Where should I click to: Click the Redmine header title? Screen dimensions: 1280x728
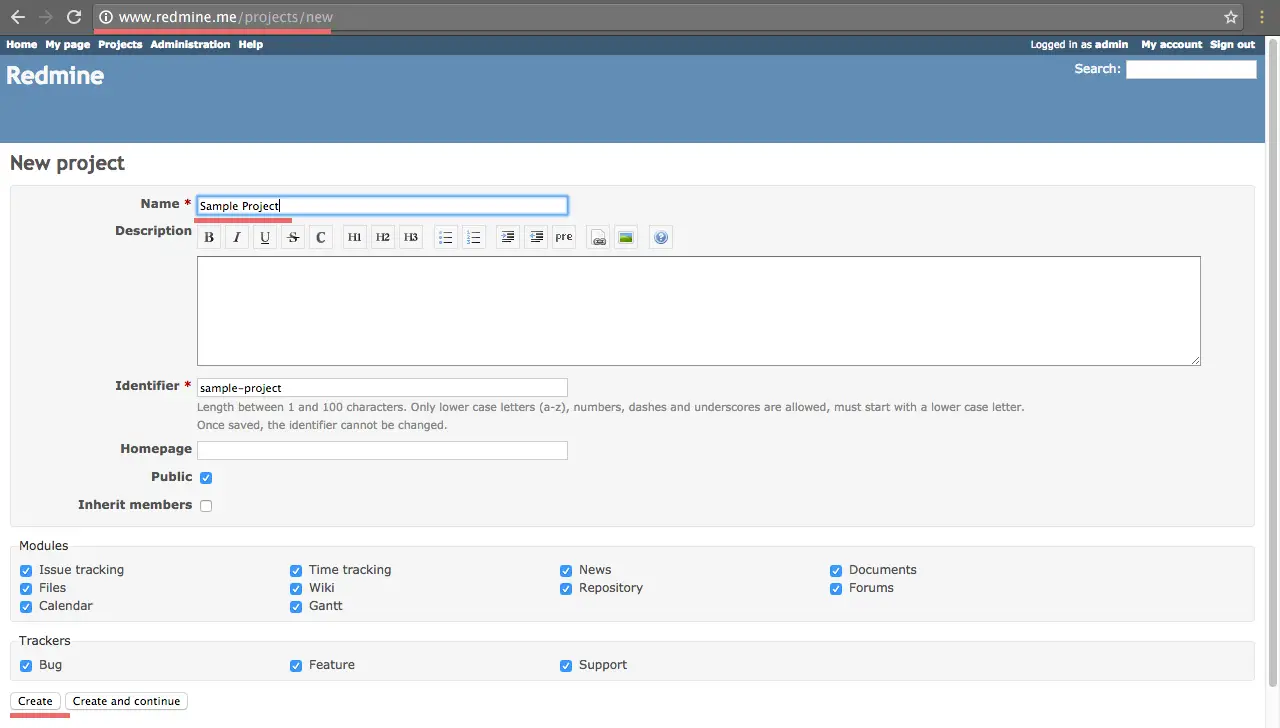click(x=55, y=76)
